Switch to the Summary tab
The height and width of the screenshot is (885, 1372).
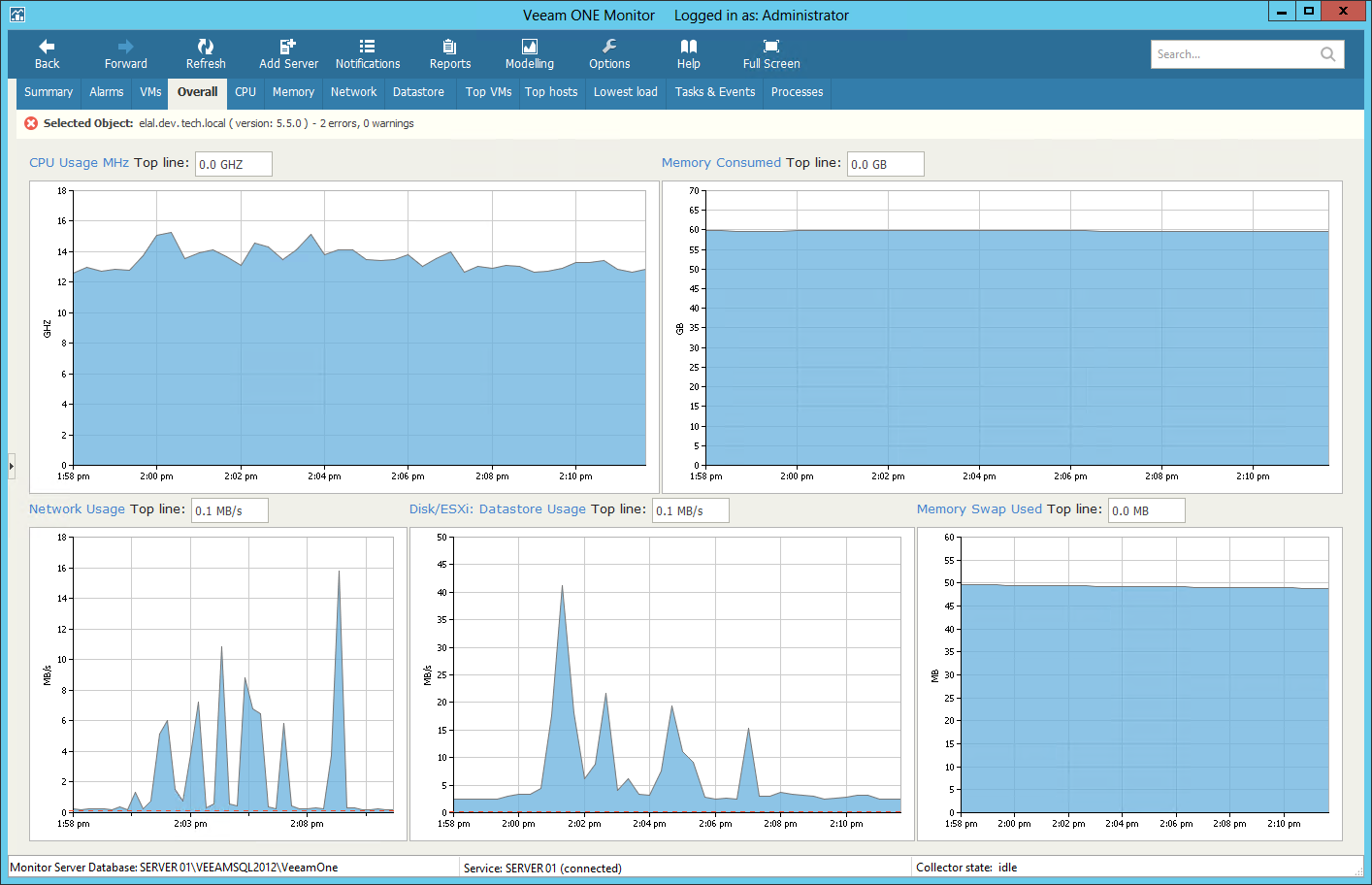(x=49, y=92)
